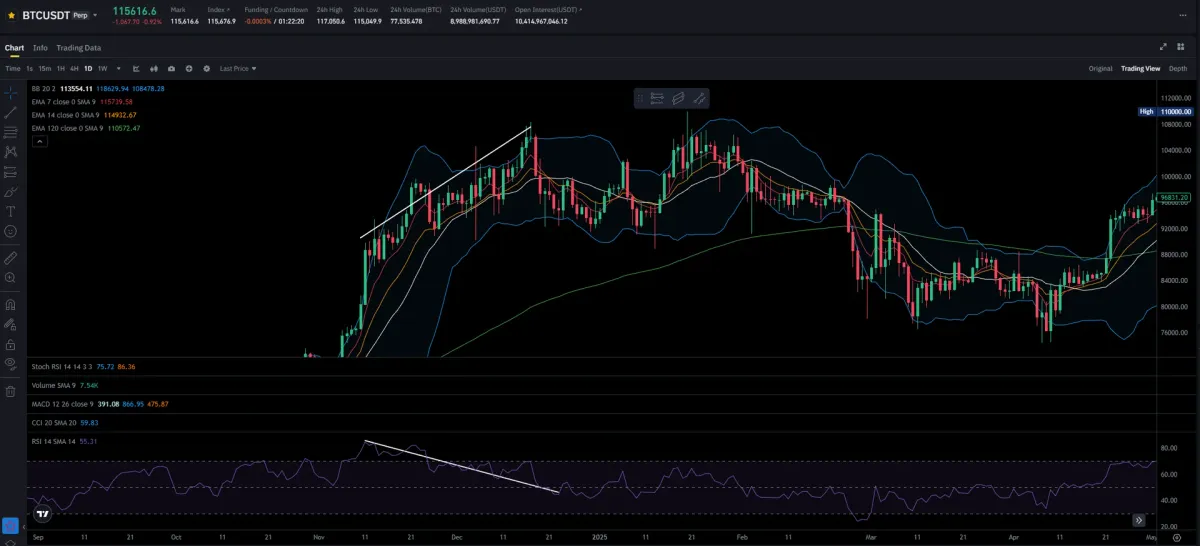The image size is (1200, 546).
Task: Open the Info tab
Action: pos(40,48)
